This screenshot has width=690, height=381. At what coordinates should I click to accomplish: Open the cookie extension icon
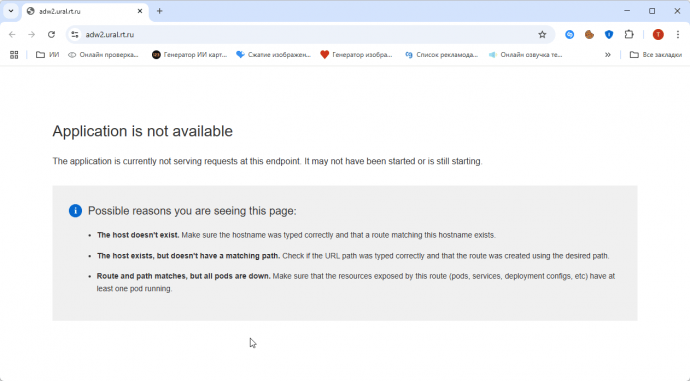click(589, 34)
